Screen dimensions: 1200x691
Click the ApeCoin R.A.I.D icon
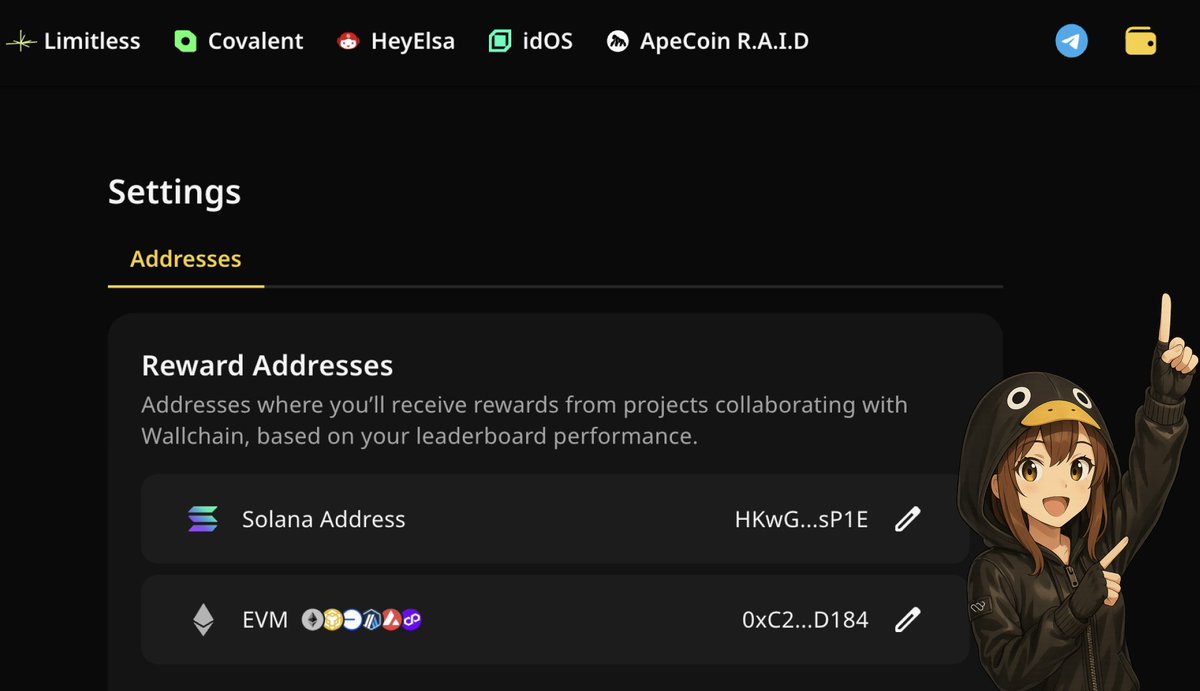coord(617,40)
